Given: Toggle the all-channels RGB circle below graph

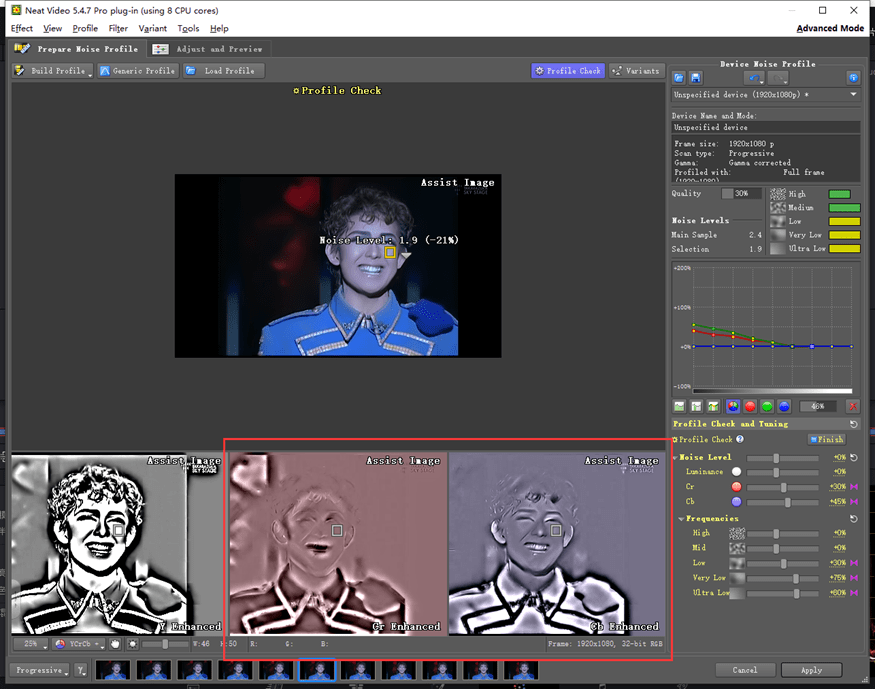Looking at the screenshot, I should 732,407.
